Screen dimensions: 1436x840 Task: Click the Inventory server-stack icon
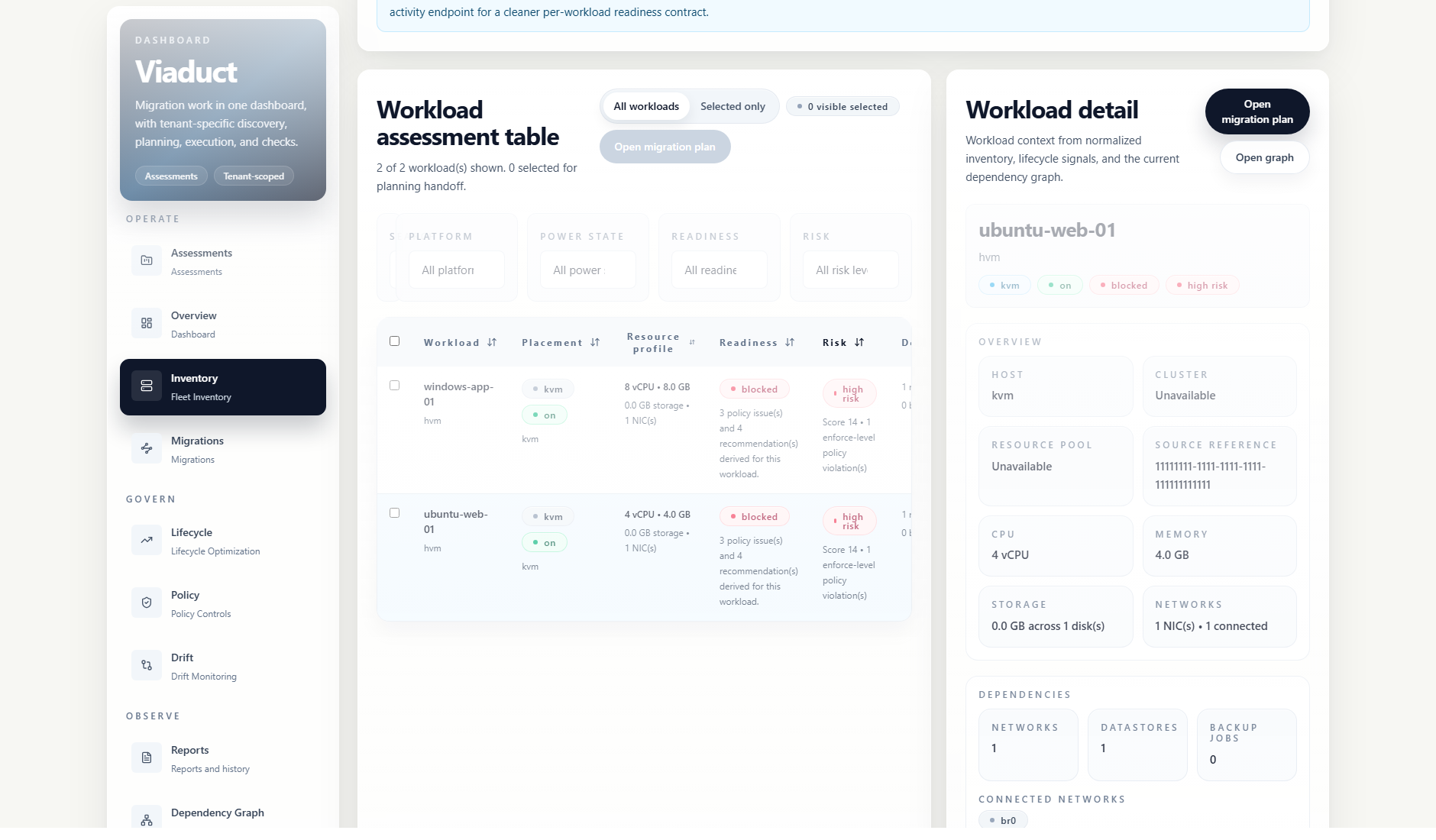147,386
